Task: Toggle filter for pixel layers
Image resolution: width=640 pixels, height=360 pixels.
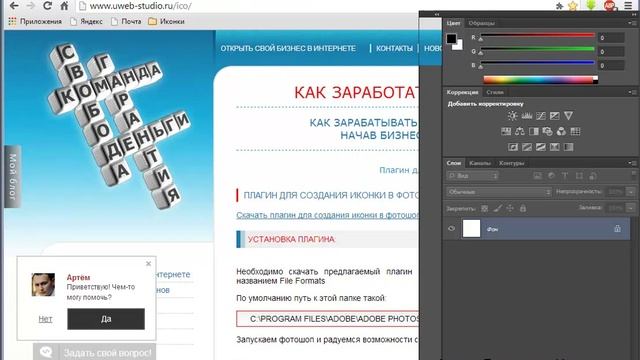Action: 538,176
